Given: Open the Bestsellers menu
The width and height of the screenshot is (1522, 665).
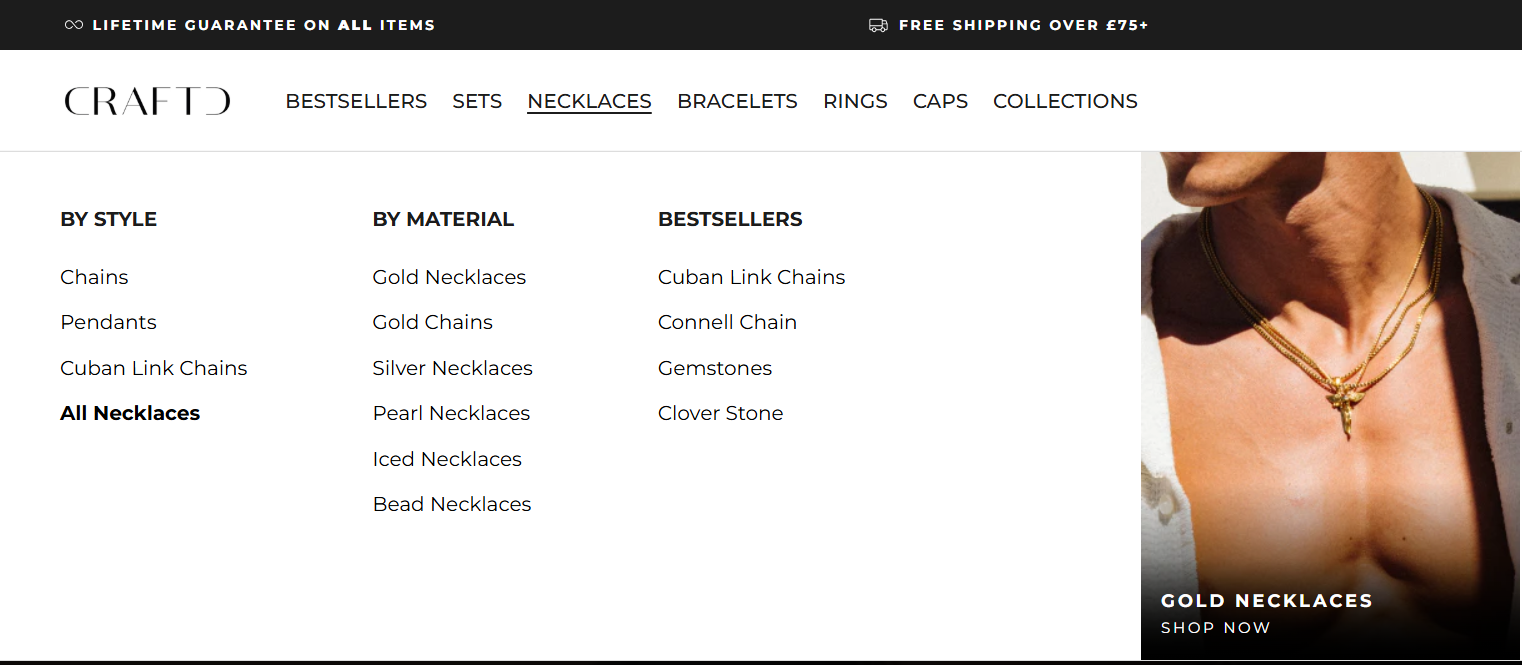Looking at the screenshot, I should pos(356,101).
